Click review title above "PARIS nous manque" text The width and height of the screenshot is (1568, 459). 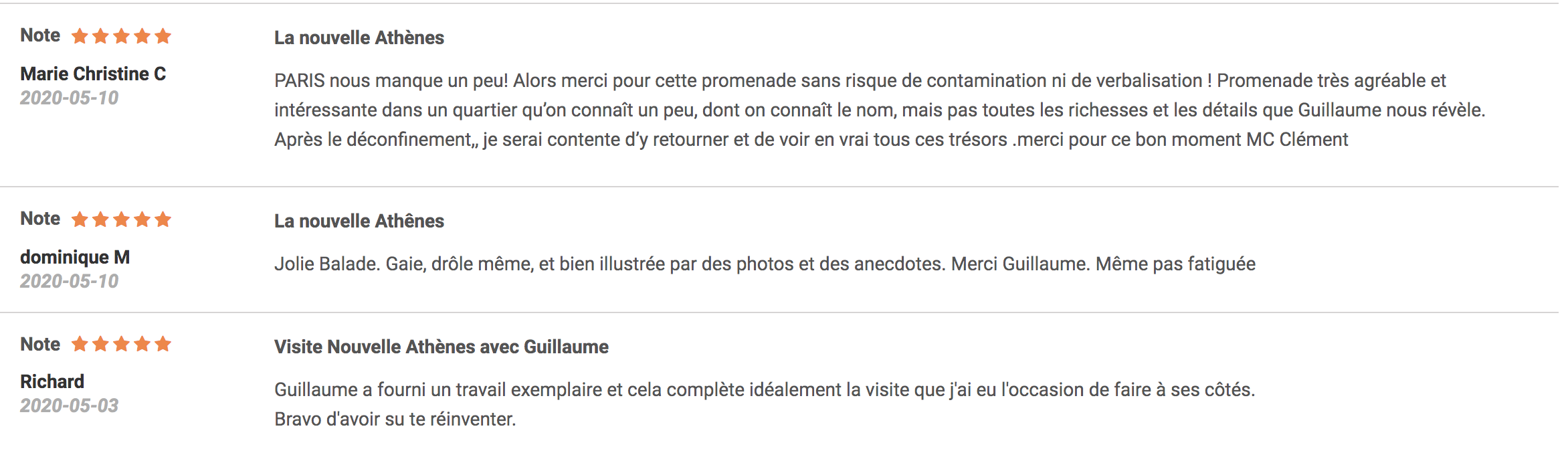359,37
